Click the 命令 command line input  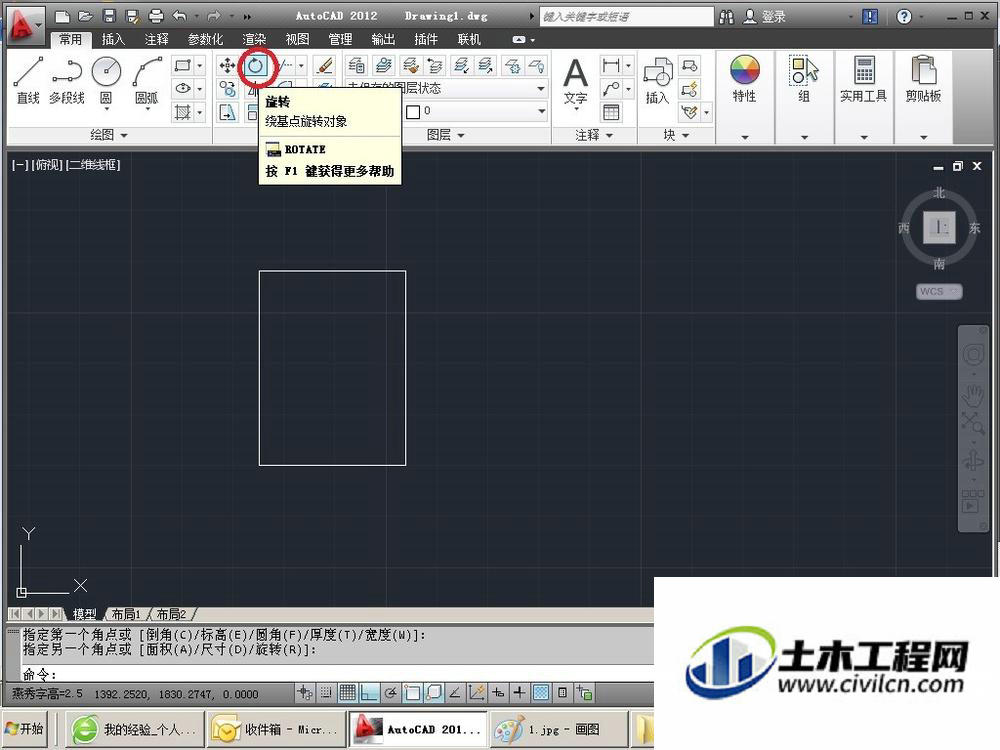338,673
